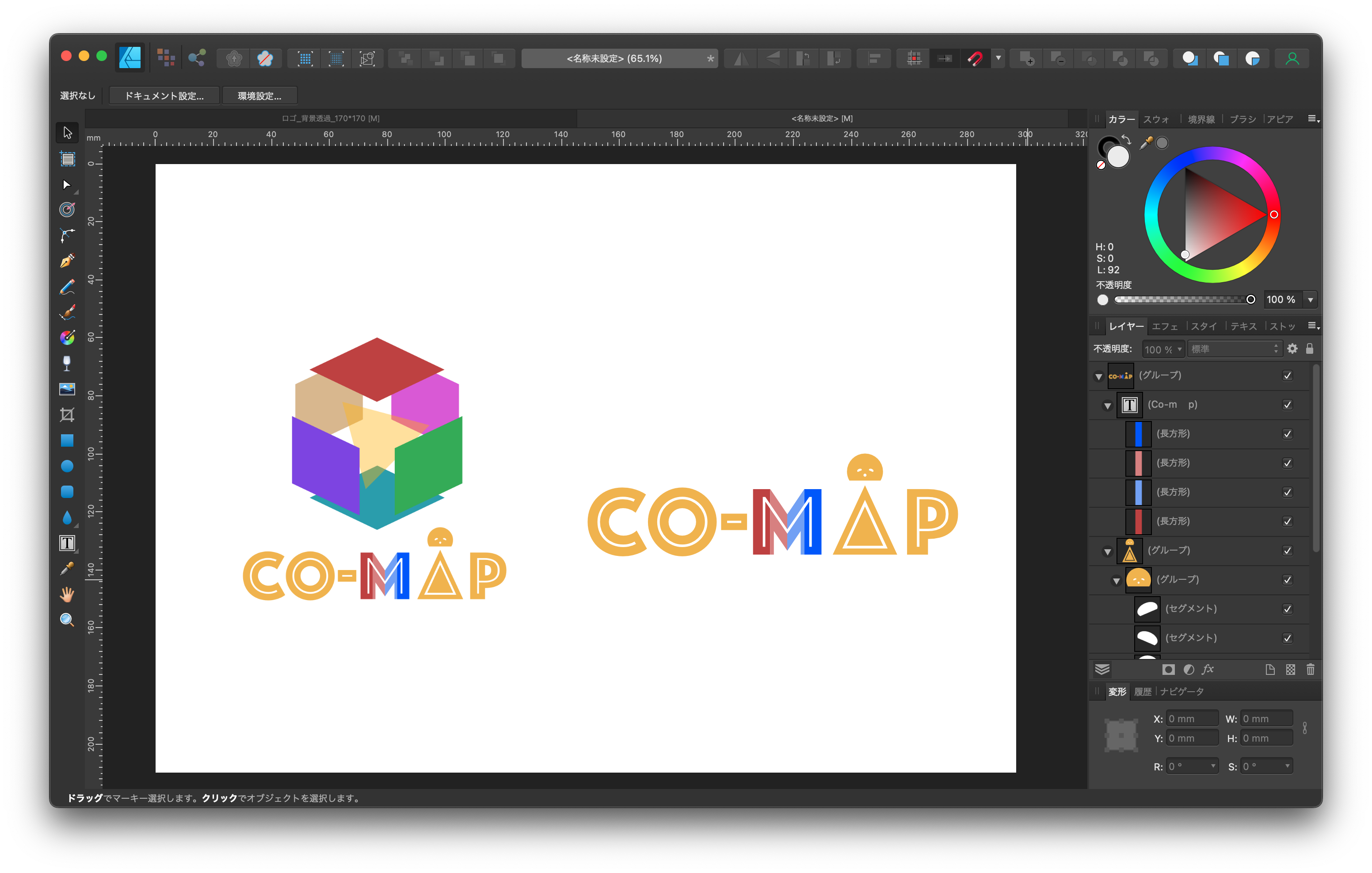Switch to the ナビゲータ navigator tab
Viewport: 1372px width, 873px height.
coord(1181,691)
